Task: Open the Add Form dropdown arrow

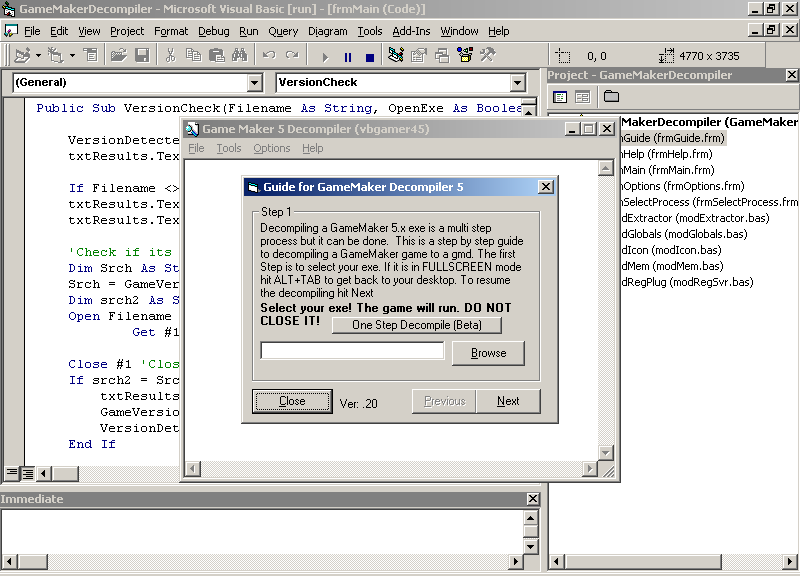Action: 72,55
